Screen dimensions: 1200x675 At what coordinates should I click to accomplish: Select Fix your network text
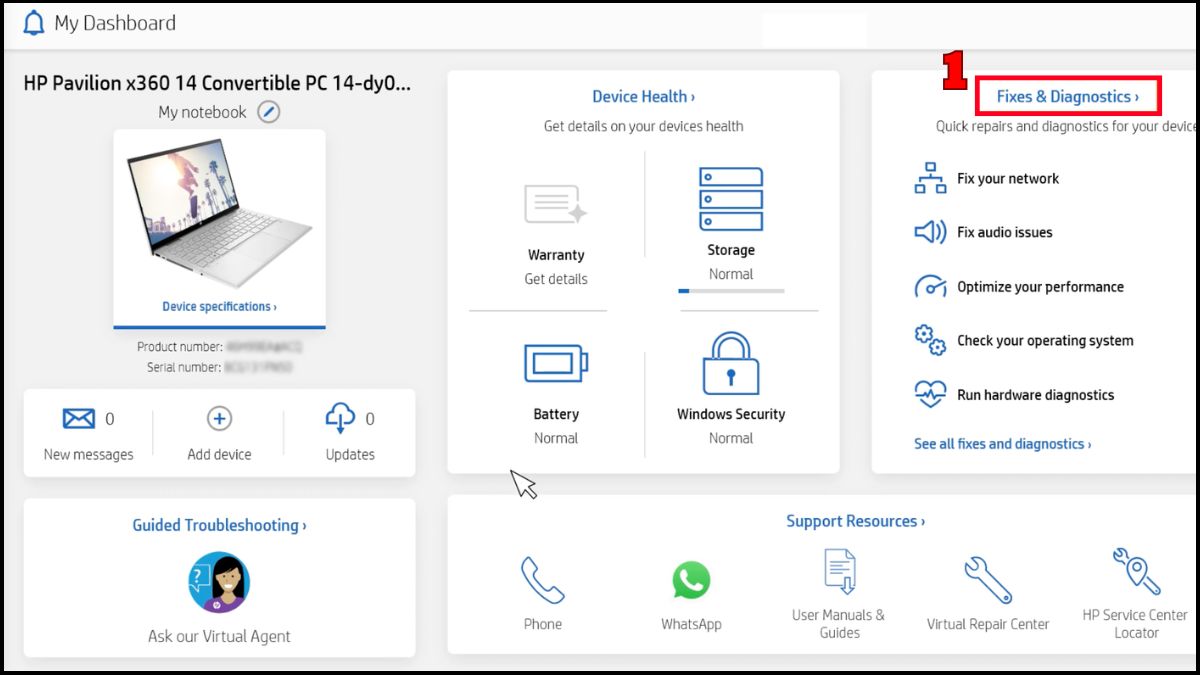[1008, 178]
